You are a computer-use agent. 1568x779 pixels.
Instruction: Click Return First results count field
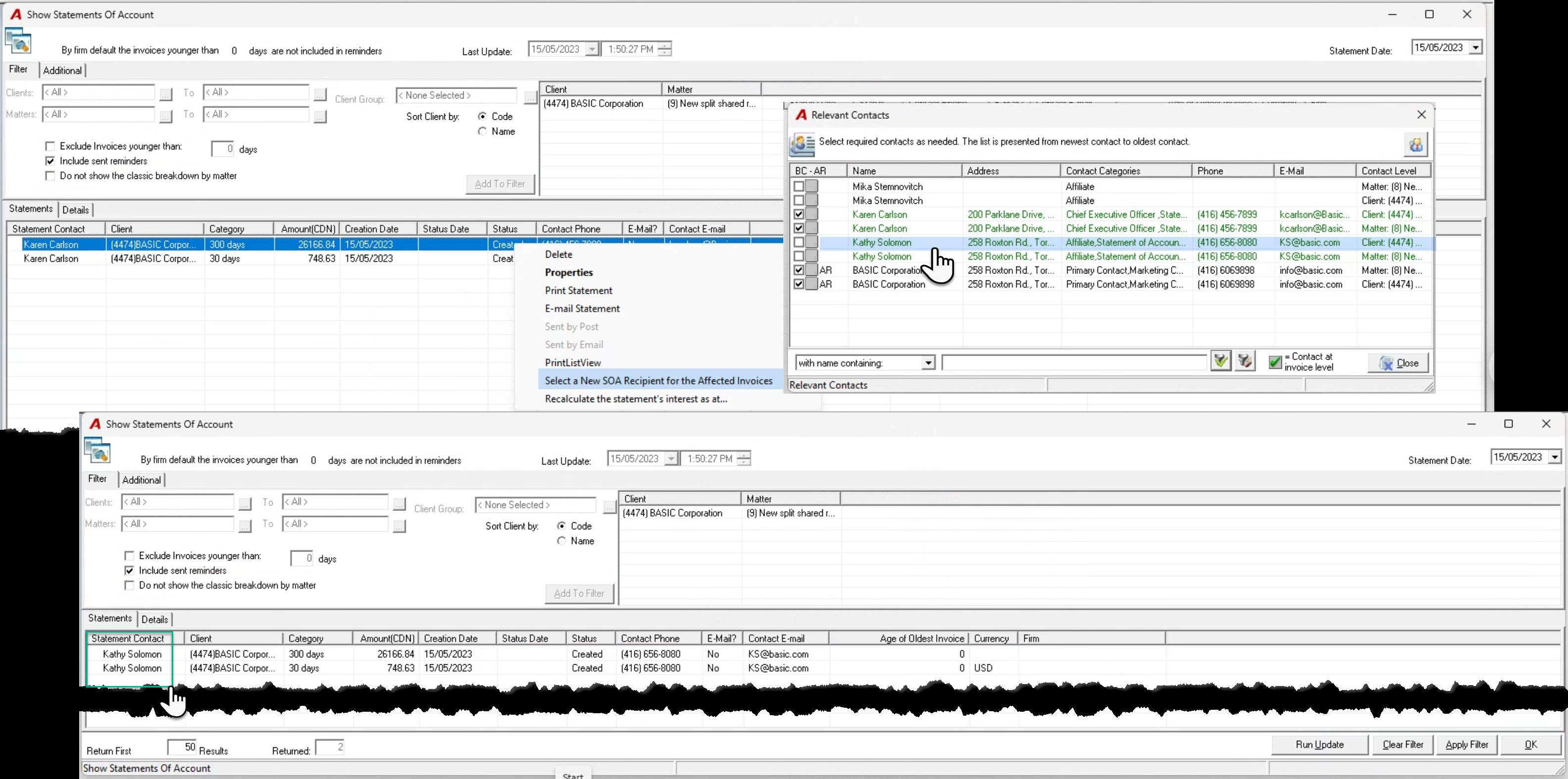pyautogui.click(x=182, y=747)
